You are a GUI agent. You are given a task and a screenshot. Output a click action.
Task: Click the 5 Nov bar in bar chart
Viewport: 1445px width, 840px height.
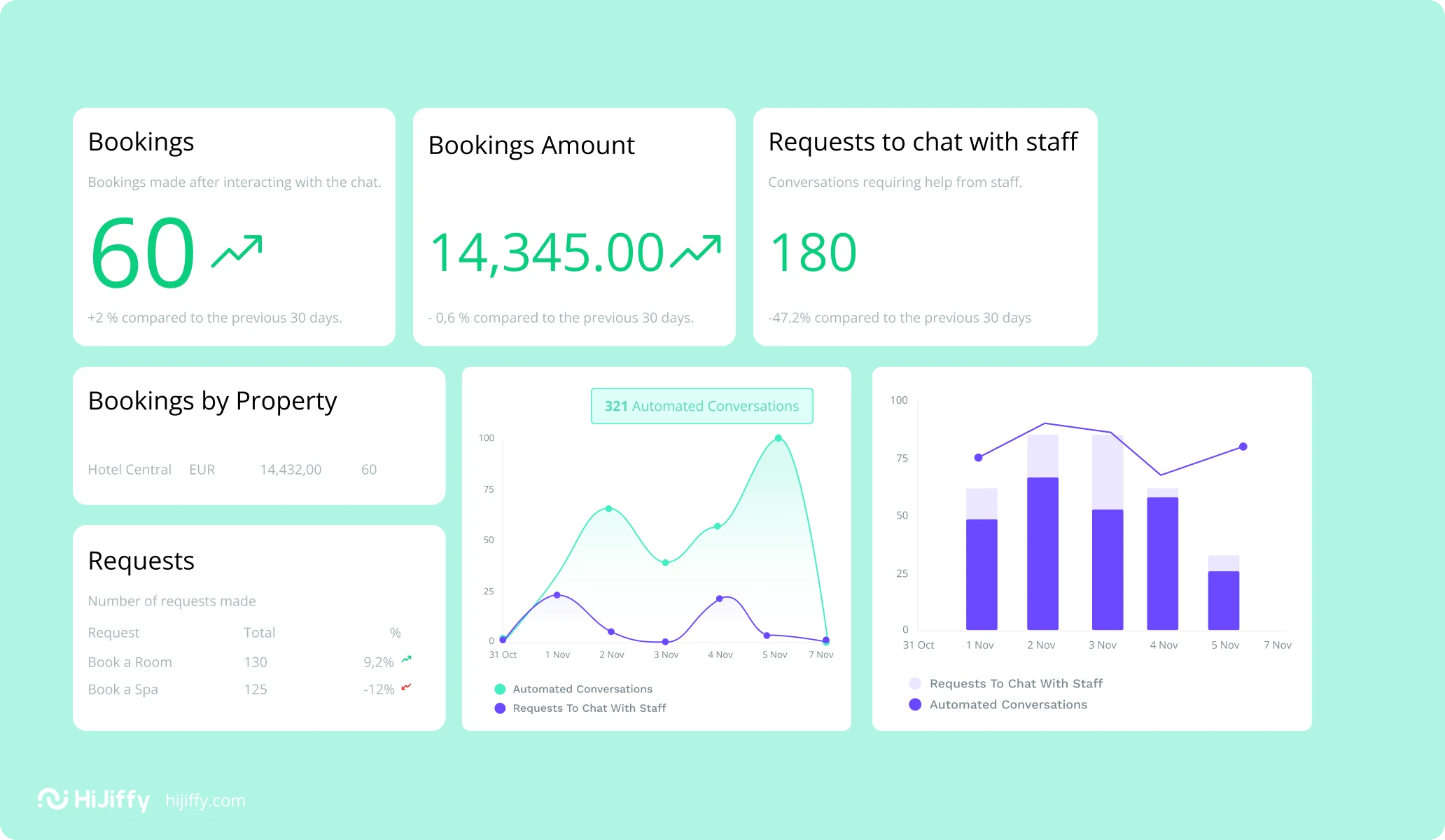click(x=1223, y=600)
